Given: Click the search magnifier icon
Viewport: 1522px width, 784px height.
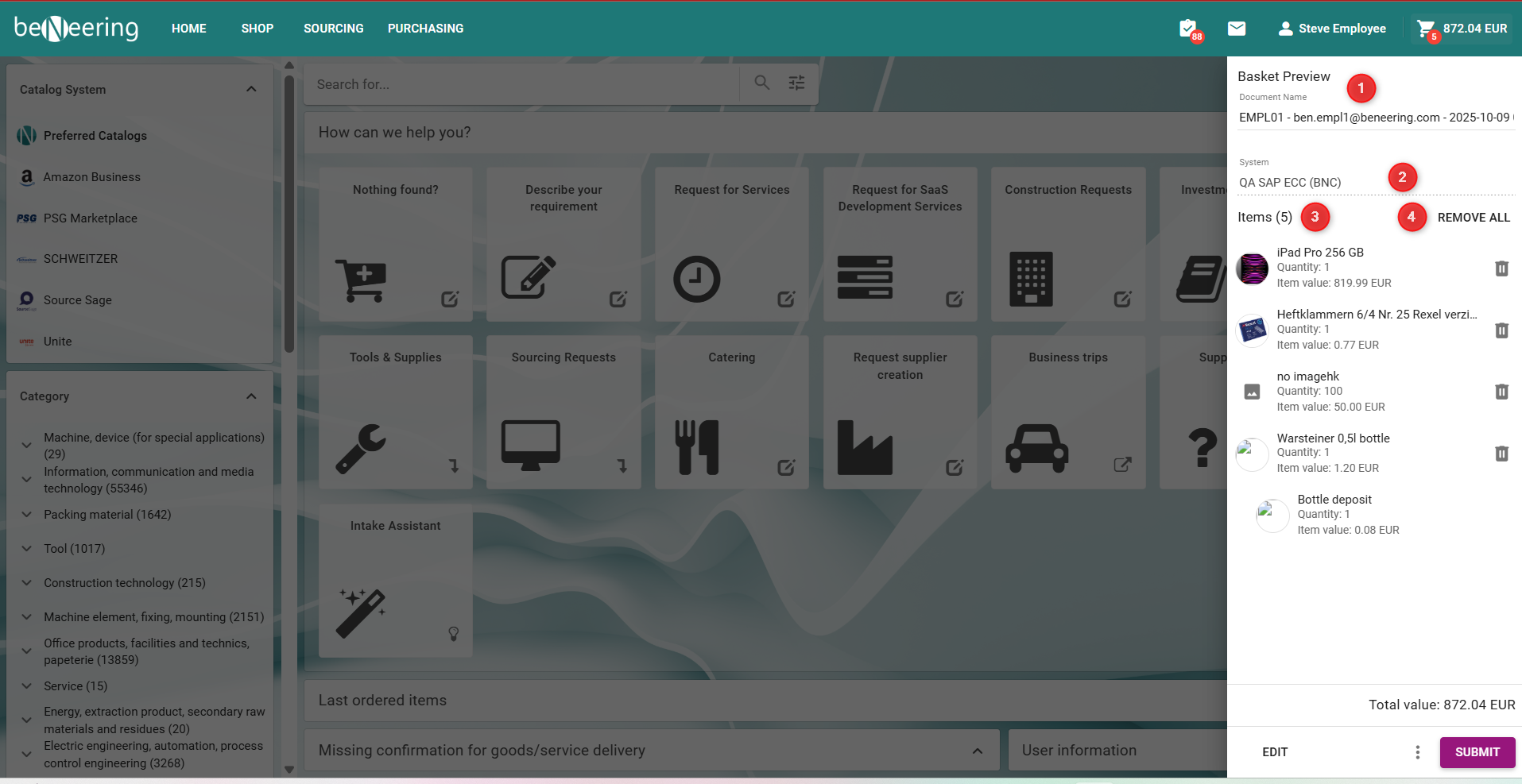Looking at the screenshot, I should tap(761, 83).
